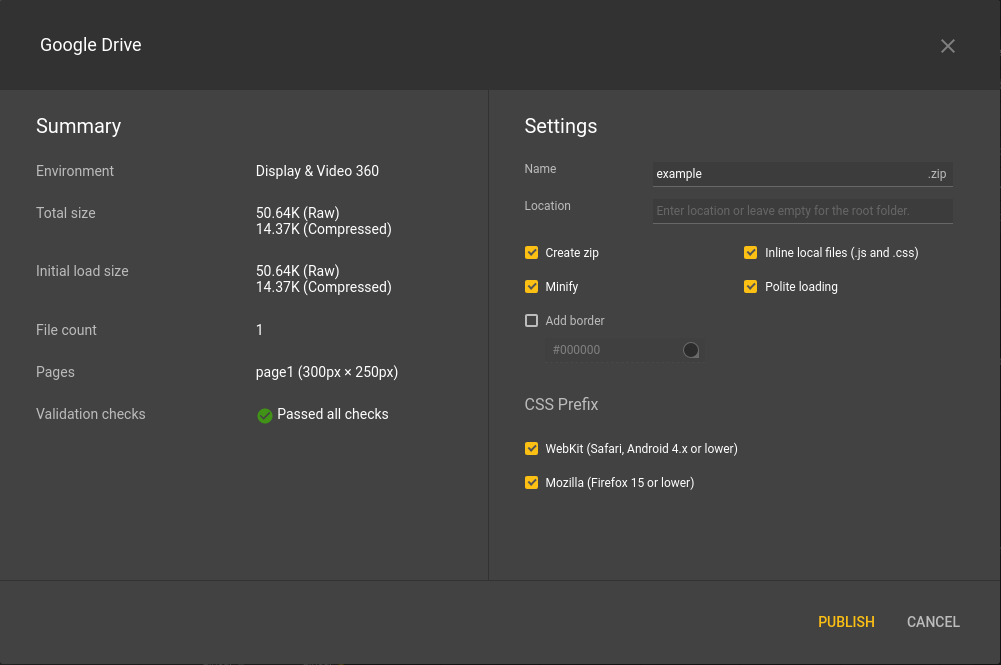The image size is (1001, 665).
Task: Uncheck the Mozilla CSS prefix option
Action: pyautogui.click(x=532, y=483)
